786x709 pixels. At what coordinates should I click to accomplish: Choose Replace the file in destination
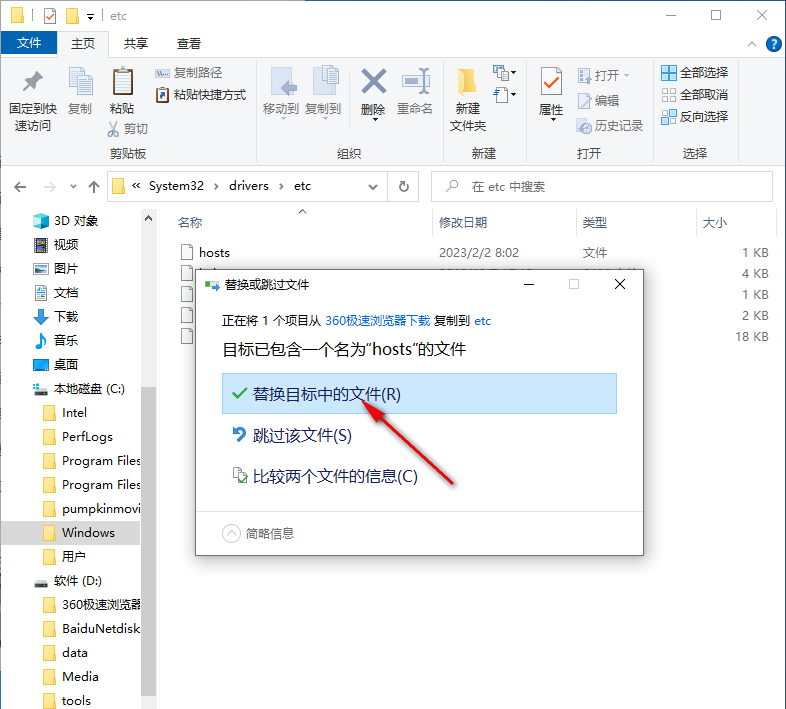point(419,394)
